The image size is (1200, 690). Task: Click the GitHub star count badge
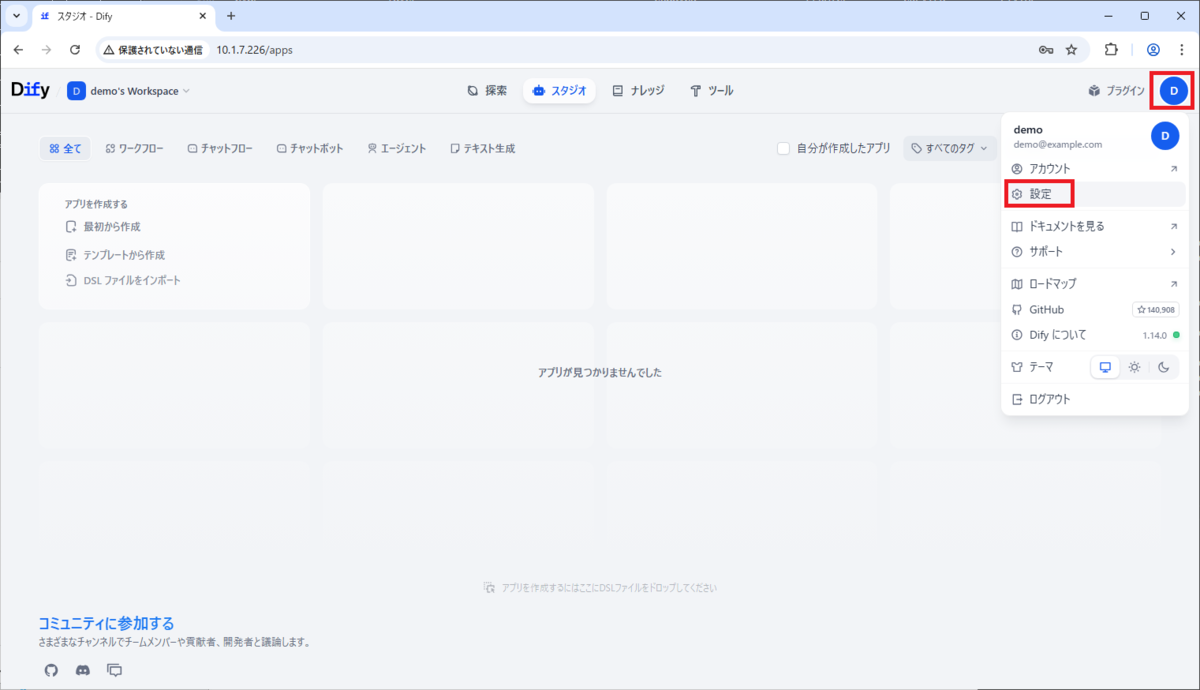point(1155,310)
